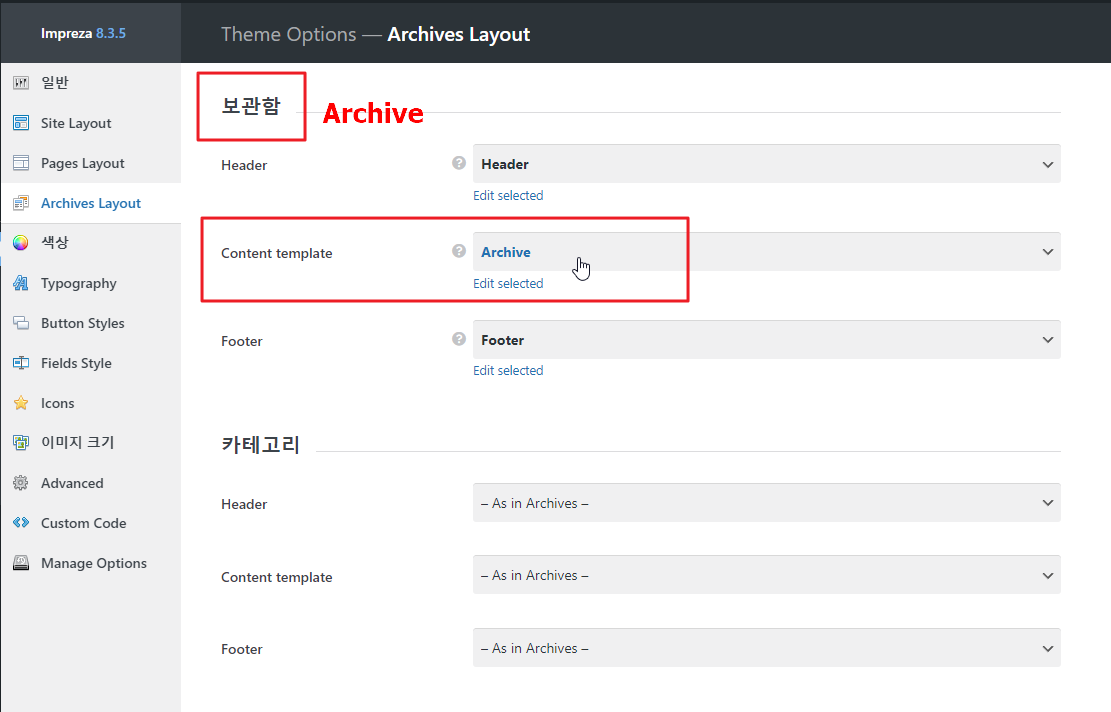Click the help icon beside 보관함 Content template
Screen dimensions: 1111x712
[459, 251]
